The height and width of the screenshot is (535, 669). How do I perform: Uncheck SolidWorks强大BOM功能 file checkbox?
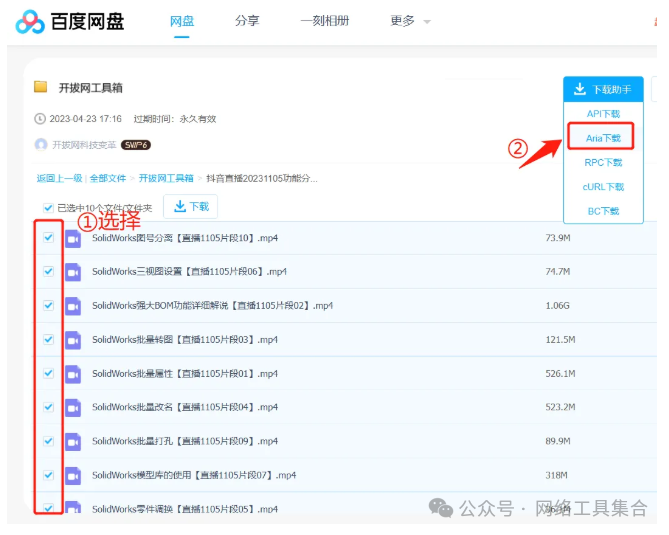click(x=49, y=305)
